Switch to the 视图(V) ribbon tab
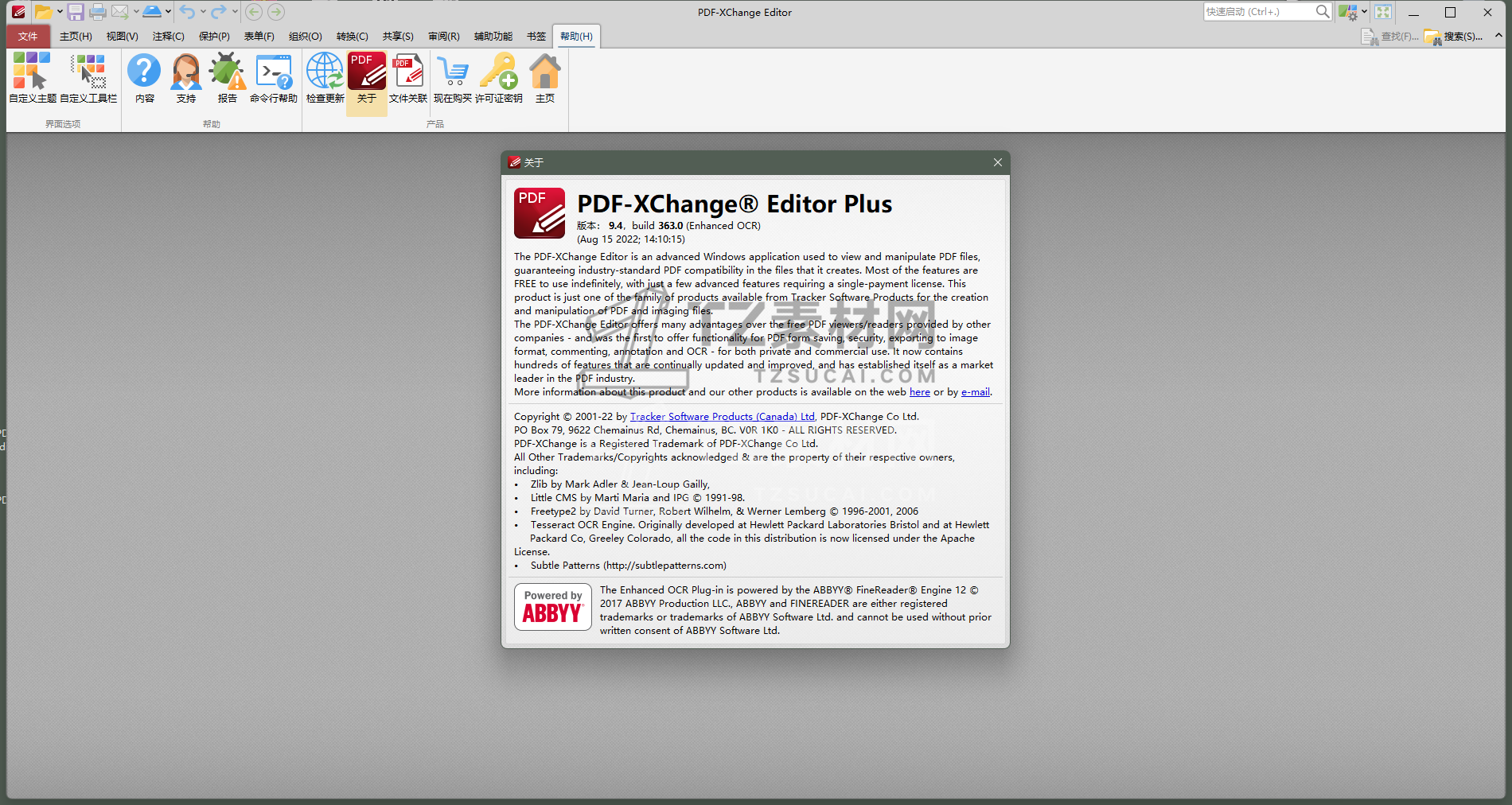The image size is (1512, 805). [122, 37]
